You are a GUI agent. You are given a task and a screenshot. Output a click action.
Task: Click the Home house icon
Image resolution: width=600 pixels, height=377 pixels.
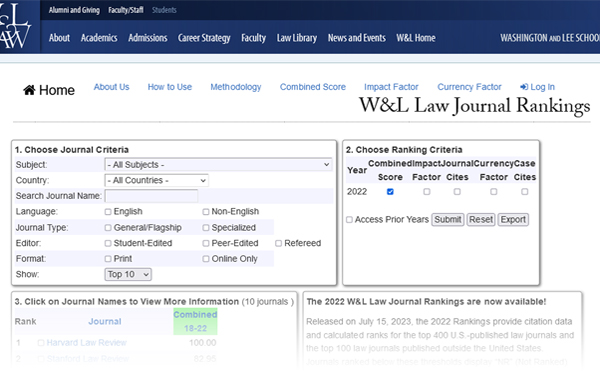click(29, 90)
